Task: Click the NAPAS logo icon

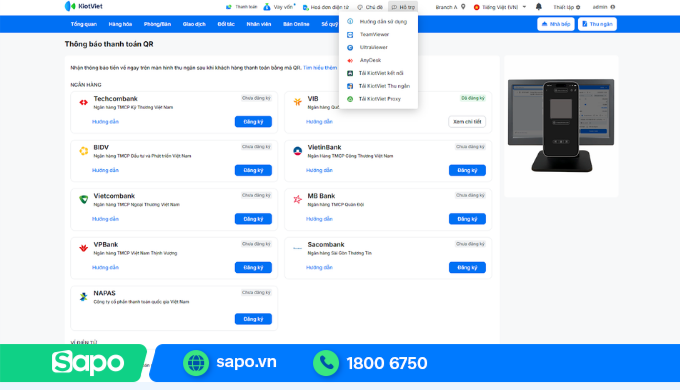Action: pyautogui.click(x=83, y=297)
